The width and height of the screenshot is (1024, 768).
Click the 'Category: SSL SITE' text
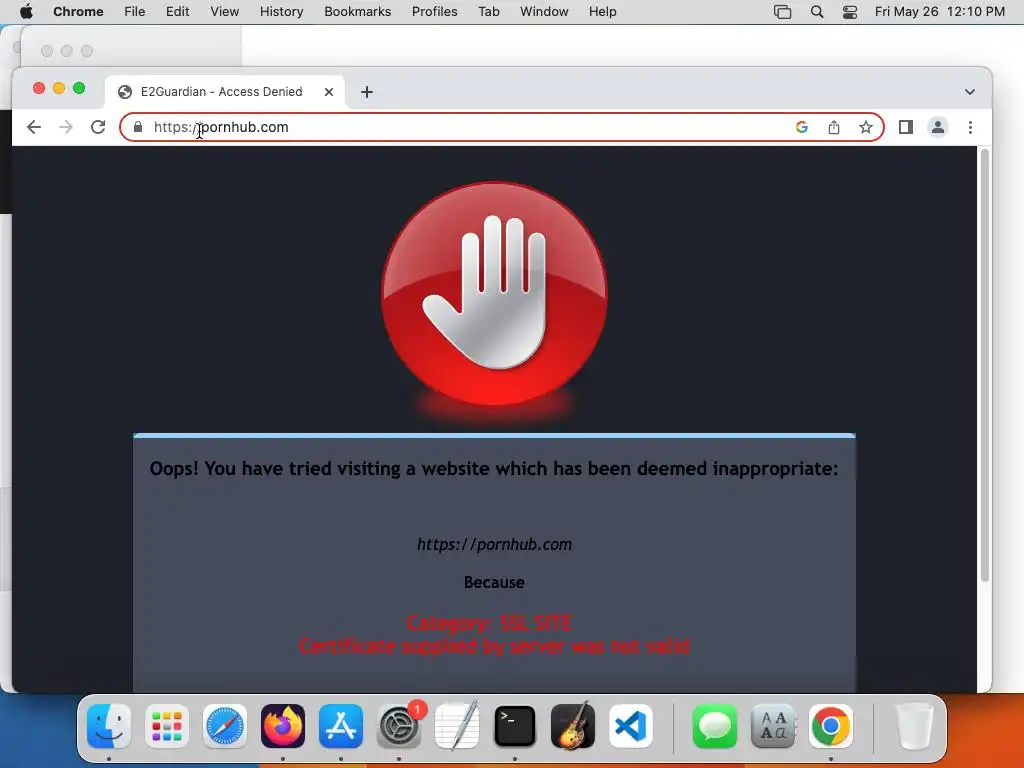pos(490,623)
